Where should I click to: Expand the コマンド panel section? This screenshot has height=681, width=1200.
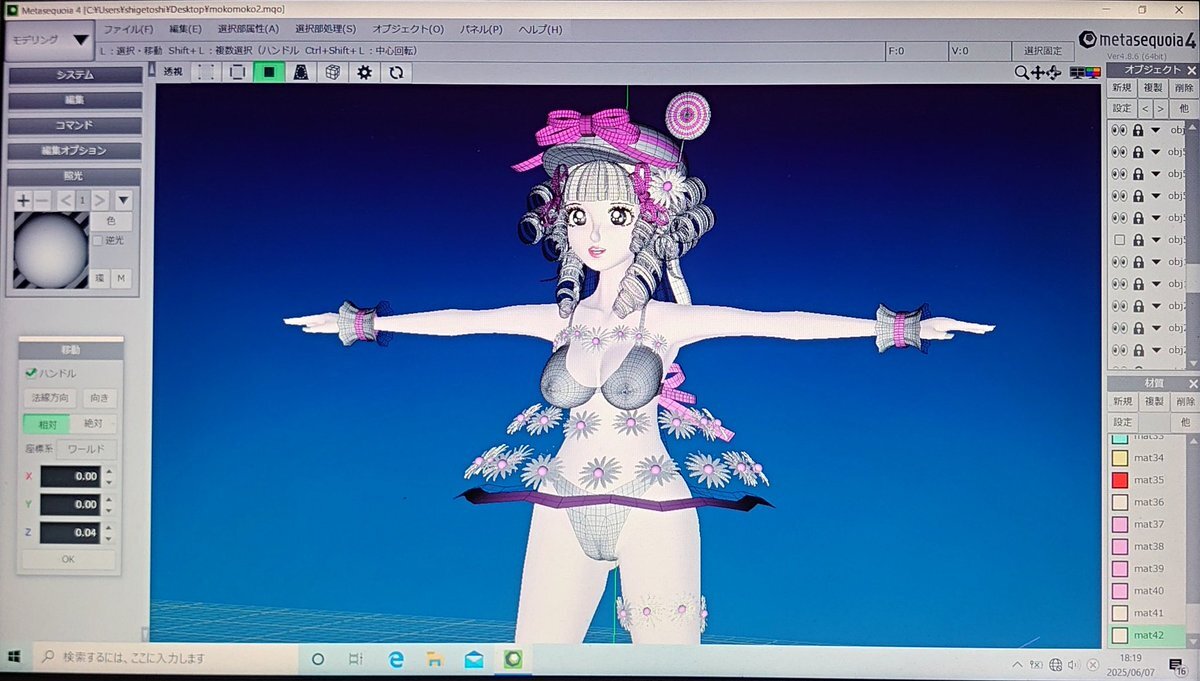coord(75,125)
